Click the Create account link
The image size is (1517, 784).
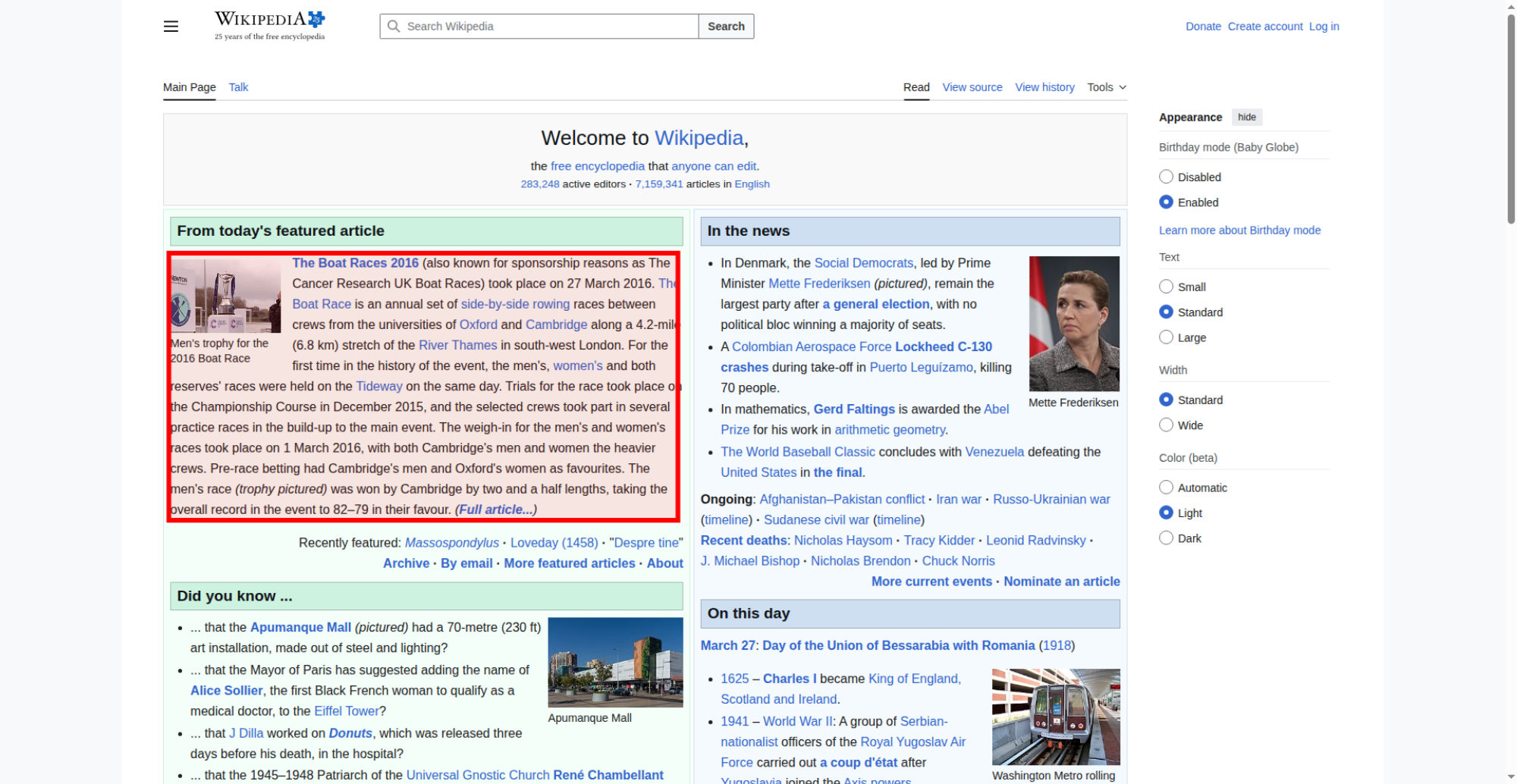pos(1264,27)
